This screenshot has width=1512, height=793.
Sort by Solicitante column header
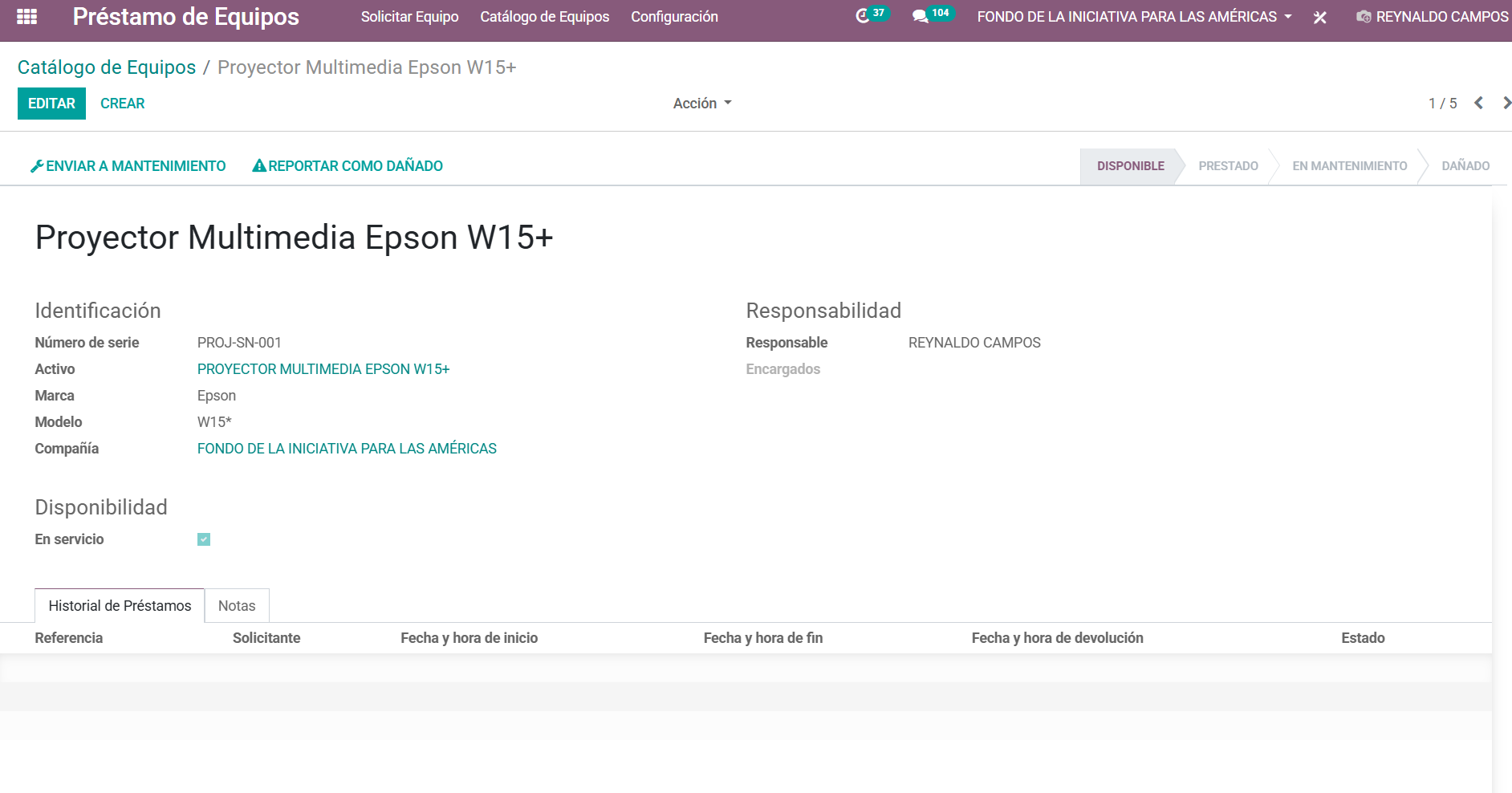[x=266, y=638]
